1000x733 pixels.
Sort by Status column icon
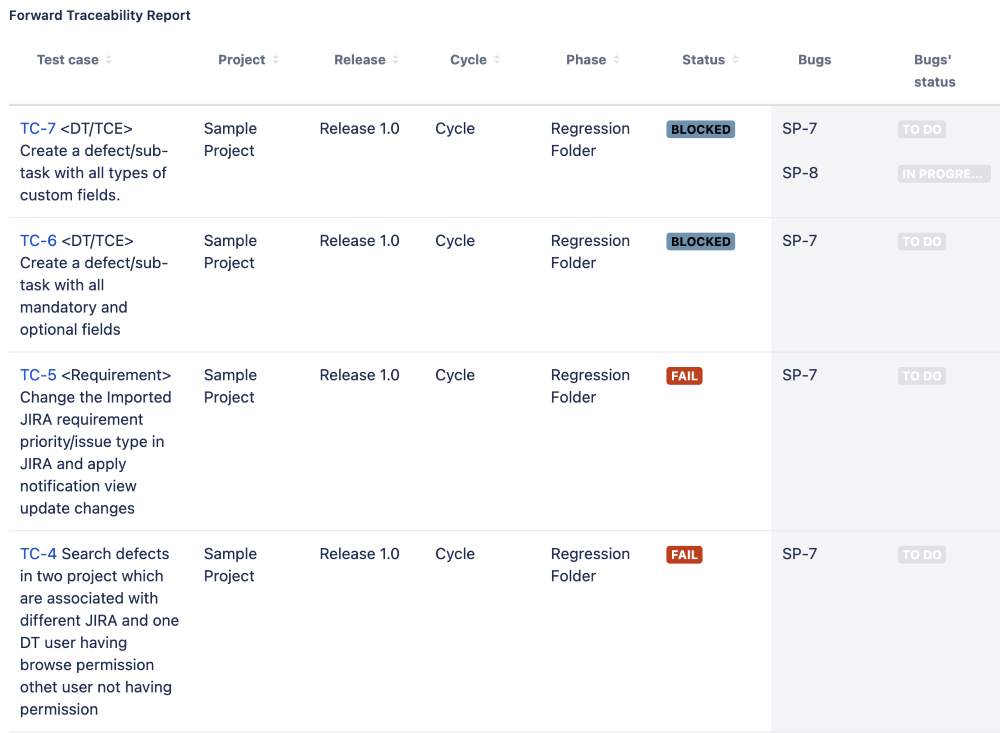[736, 60]
